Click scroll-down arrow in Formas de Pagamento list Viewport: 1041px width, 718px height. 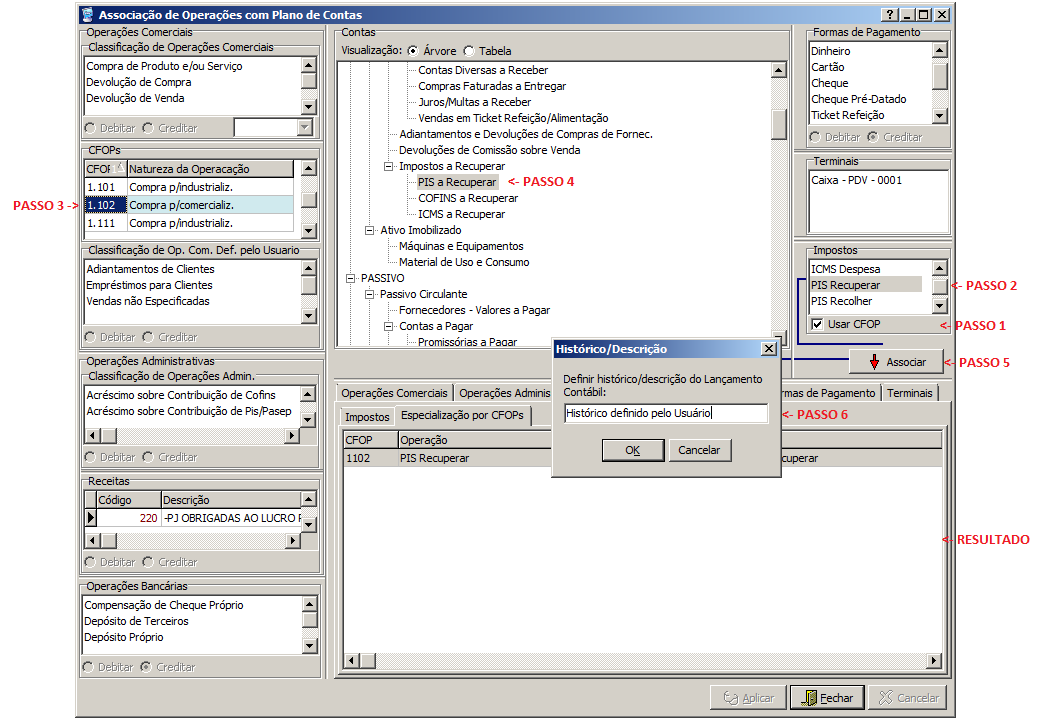click(940, 116)
